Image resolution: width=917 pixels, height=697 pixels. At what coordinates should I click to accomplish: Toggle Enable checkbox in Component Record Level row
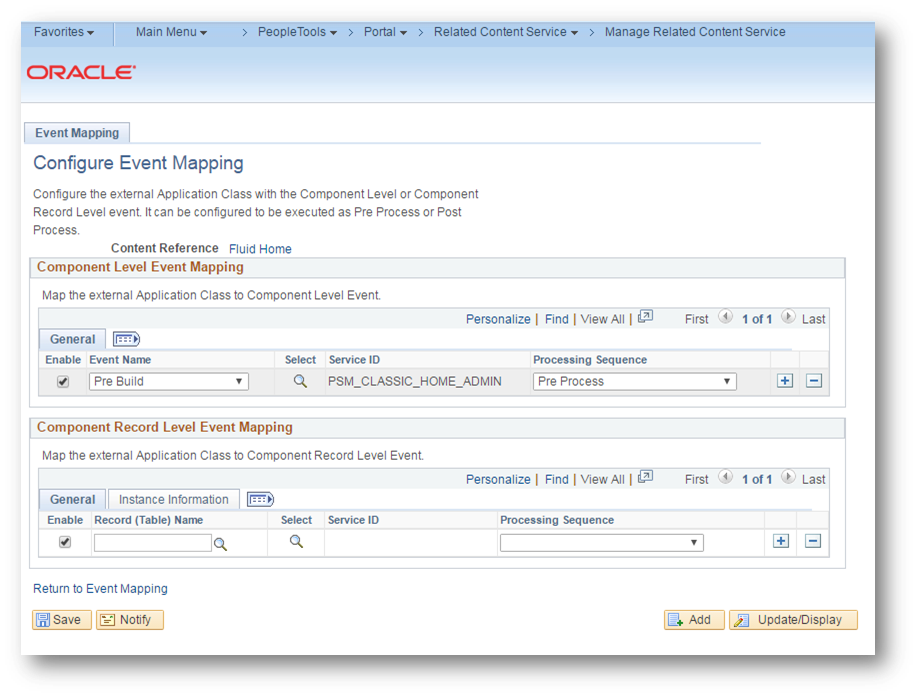click(x=65, y=542)
